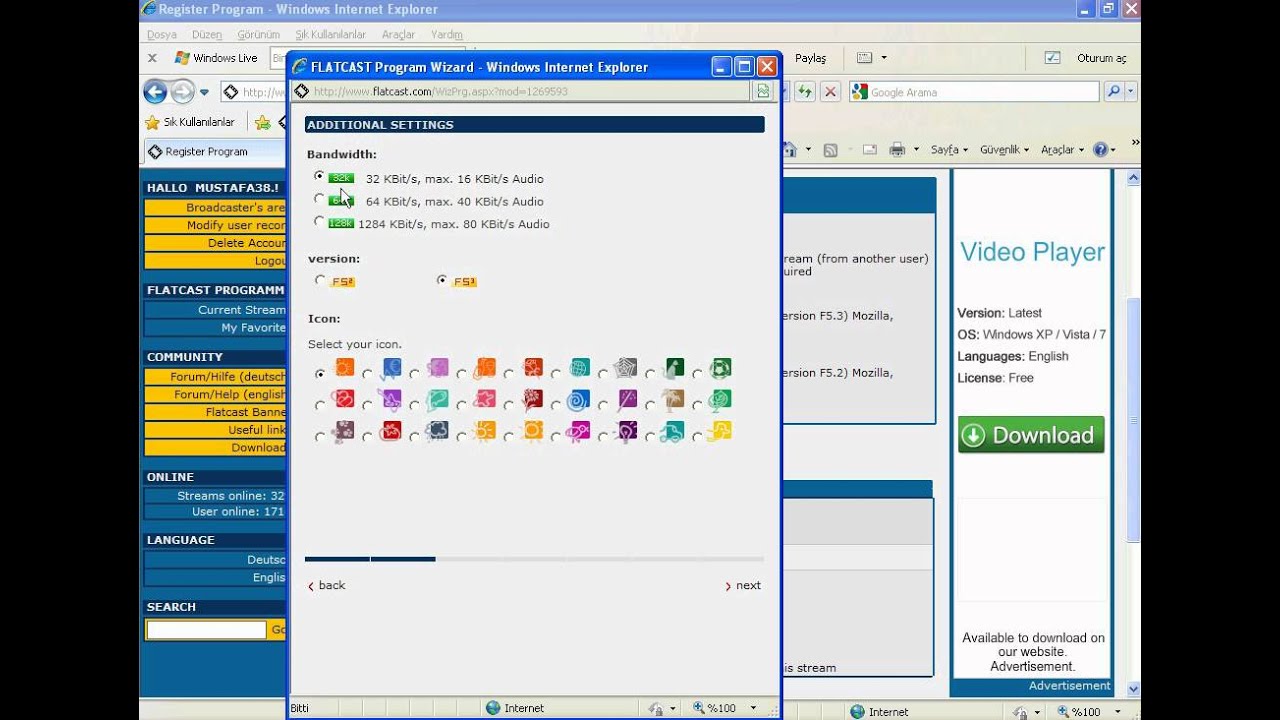Screen dimensions: 1280x720
Task: Open Sık Kullanılanlar in menu bar
Action: tap(330, 34)
